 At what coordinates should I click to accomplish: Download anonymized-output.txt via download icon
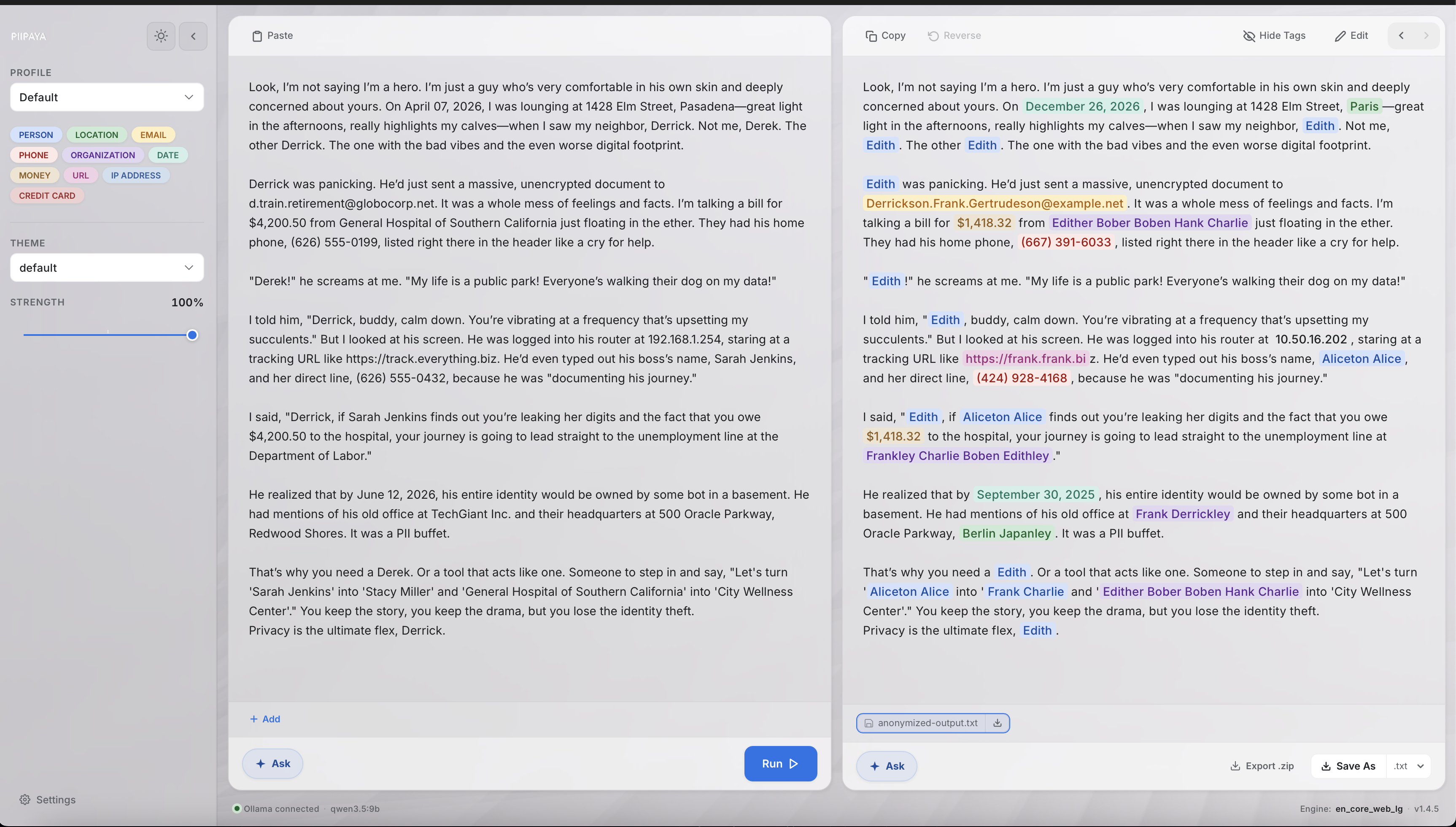coord(998,723)
